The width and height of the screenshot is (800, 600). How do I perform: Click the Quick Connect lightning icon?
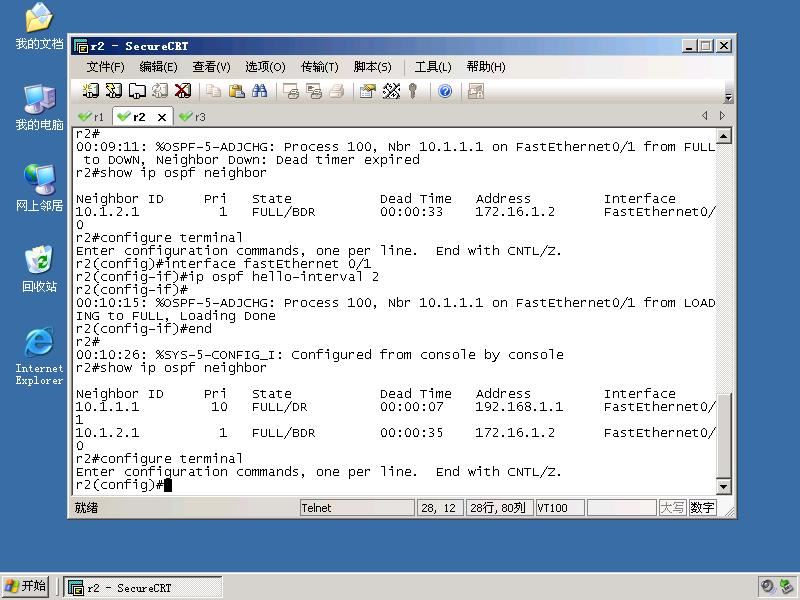pos(113,91)
